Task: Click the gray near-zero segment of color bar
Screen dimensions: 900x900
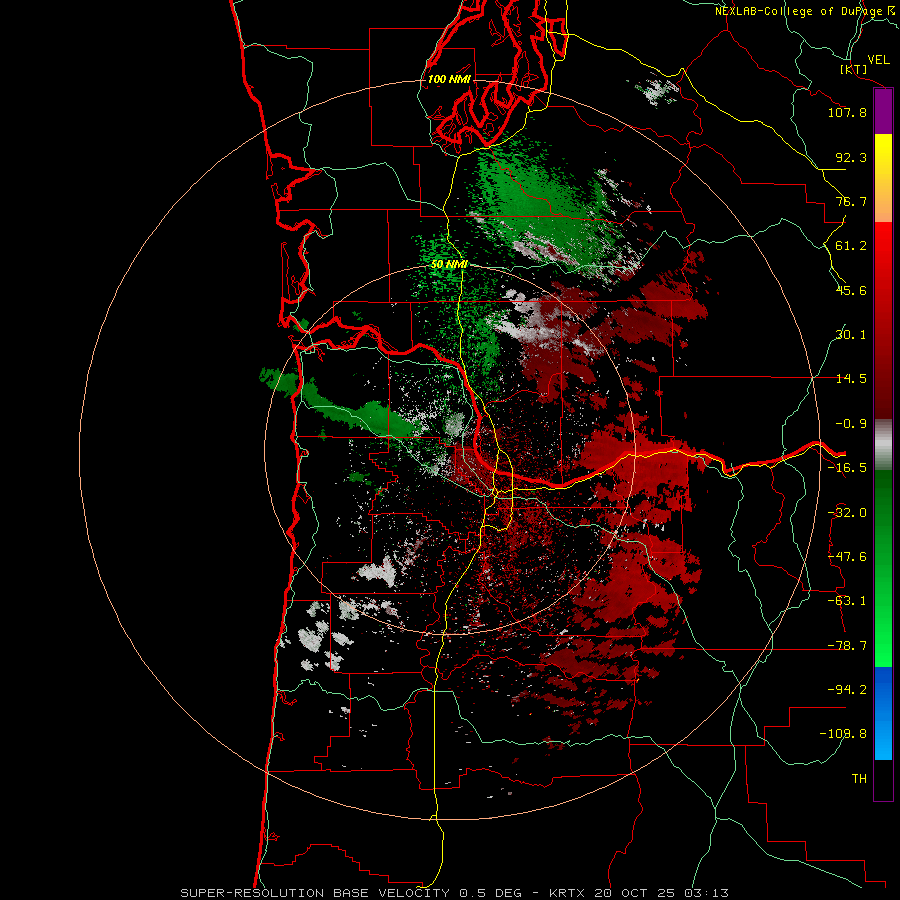Action: click(883, 444)
